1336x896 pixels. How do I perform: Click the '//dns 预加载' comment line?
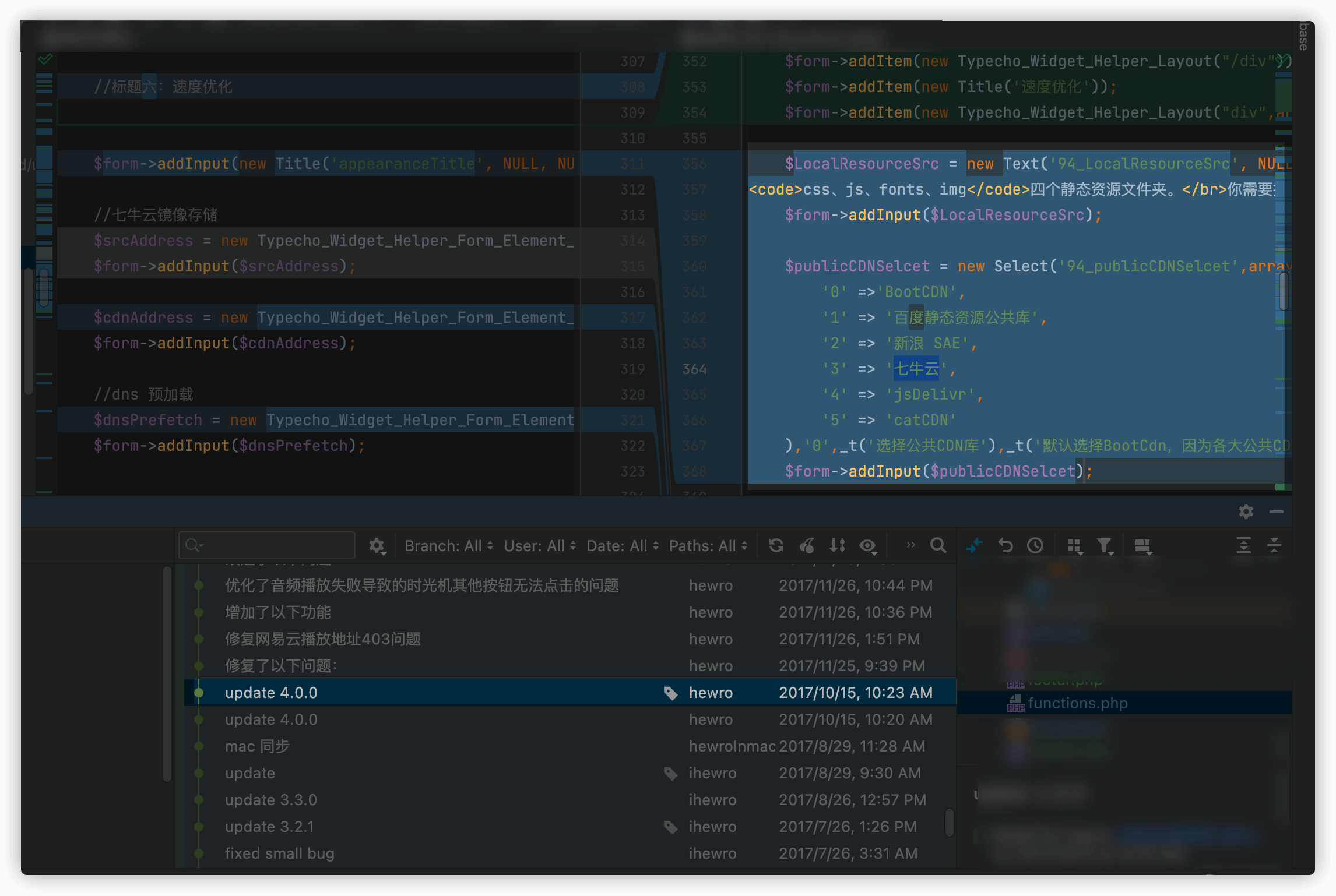(x=143, y=394)
